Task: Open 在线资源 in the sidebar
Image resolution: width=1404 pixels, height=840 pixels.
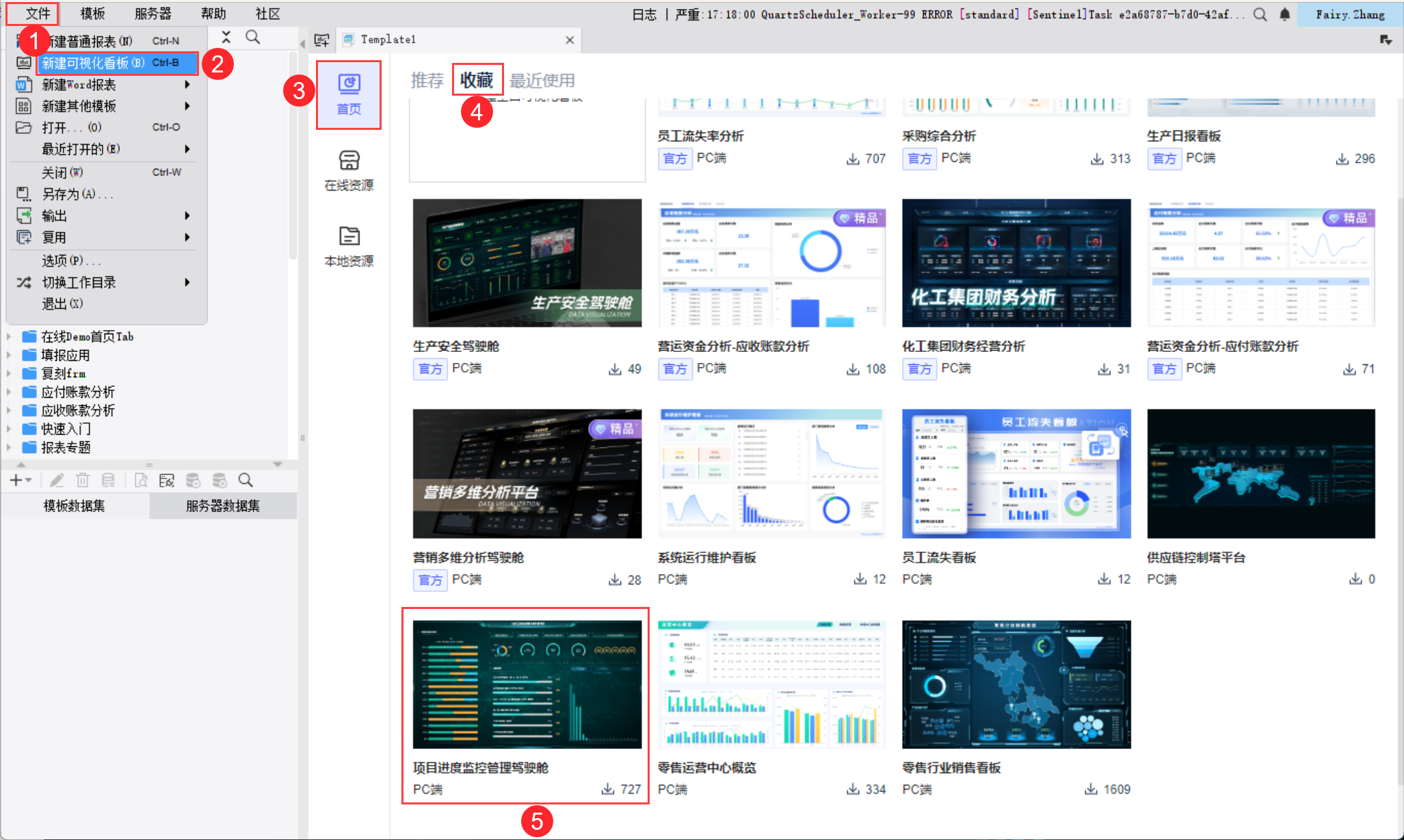Action: pyautogui.click(x=349, y=170)
